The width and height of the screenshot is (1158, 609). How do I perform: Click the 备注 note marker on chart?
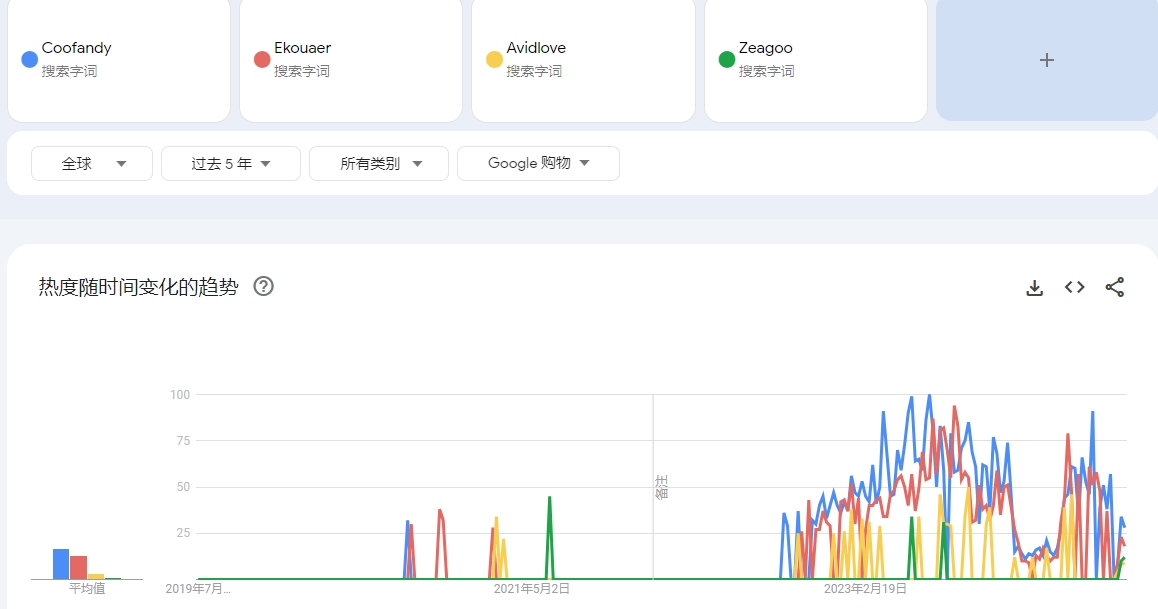pos(662,487)
